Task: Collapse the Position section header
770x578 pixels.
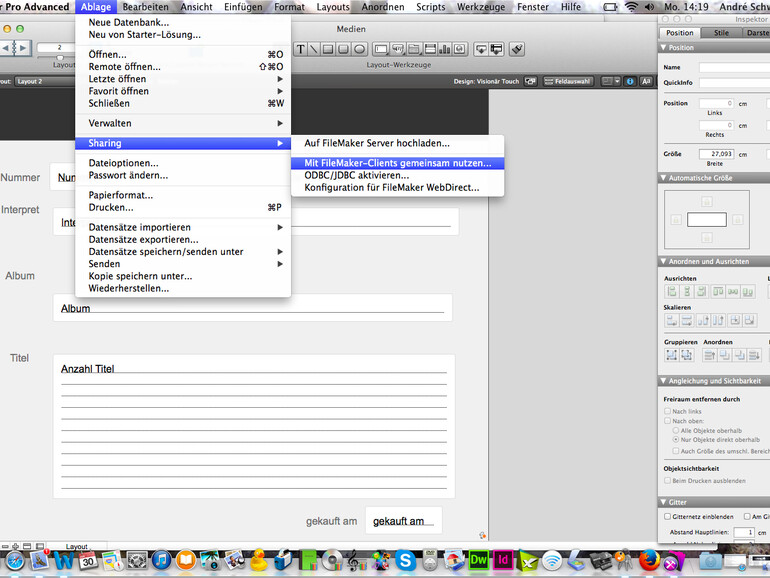Action: 714,48
